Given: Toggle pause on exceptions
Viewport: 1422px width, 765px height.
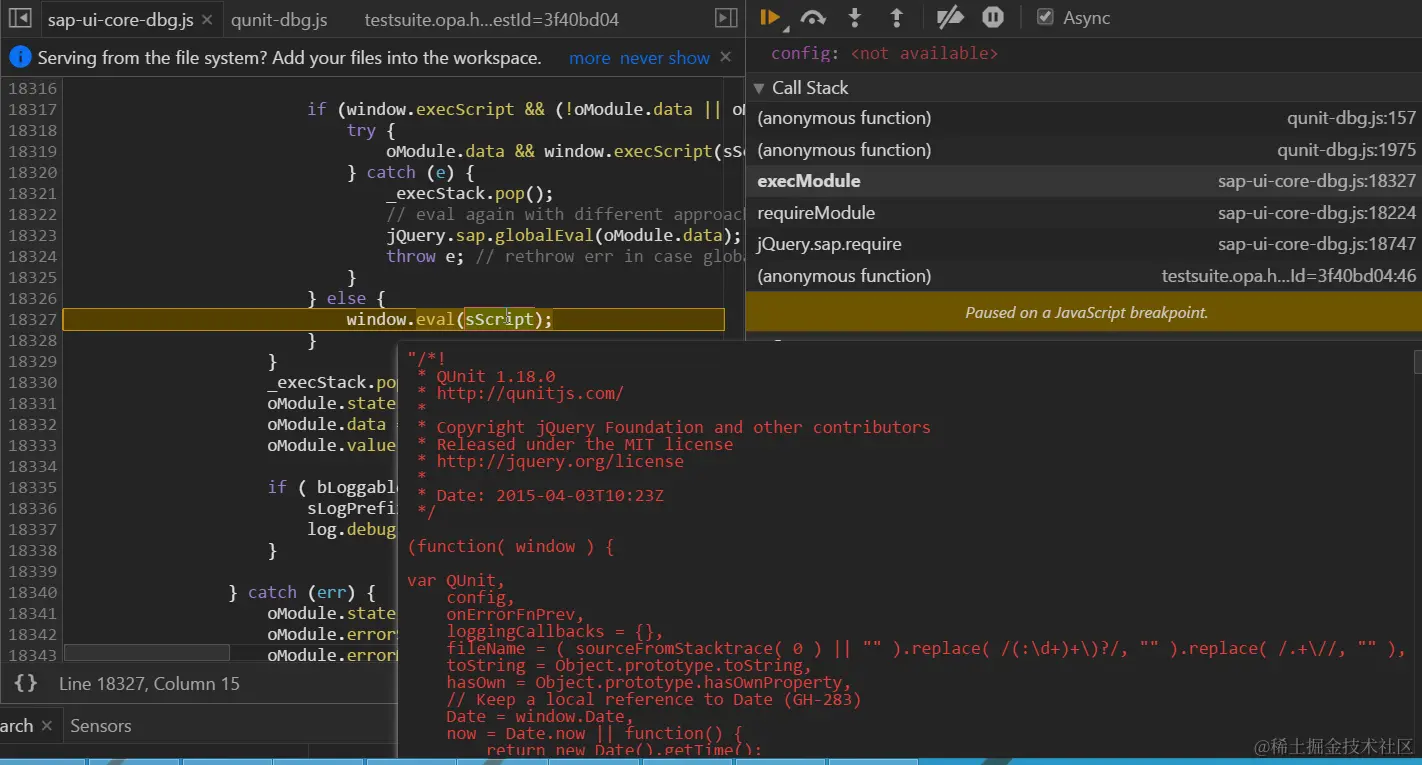Looking at the screenshot, I should pos(992,17).
